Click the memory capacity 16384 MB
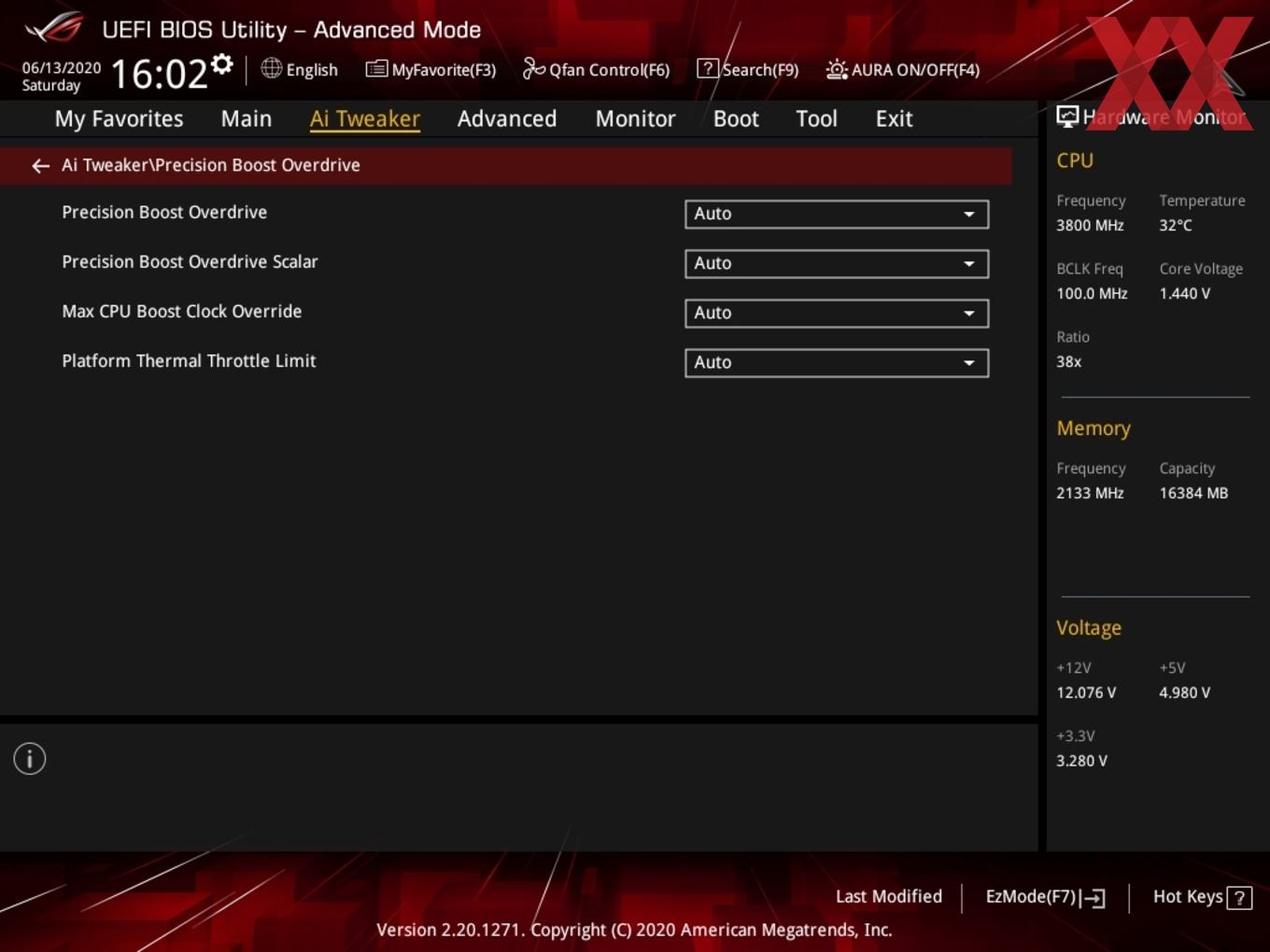This screenshot has height=952, width=1270. pos(1193,493)
